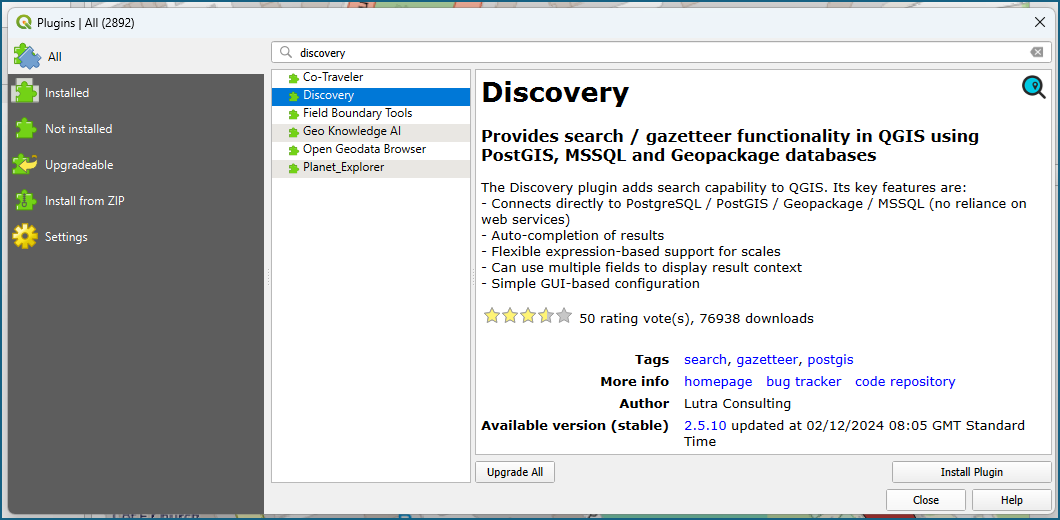Click the QGIS logo in title bar

click(x=24, y=22)
